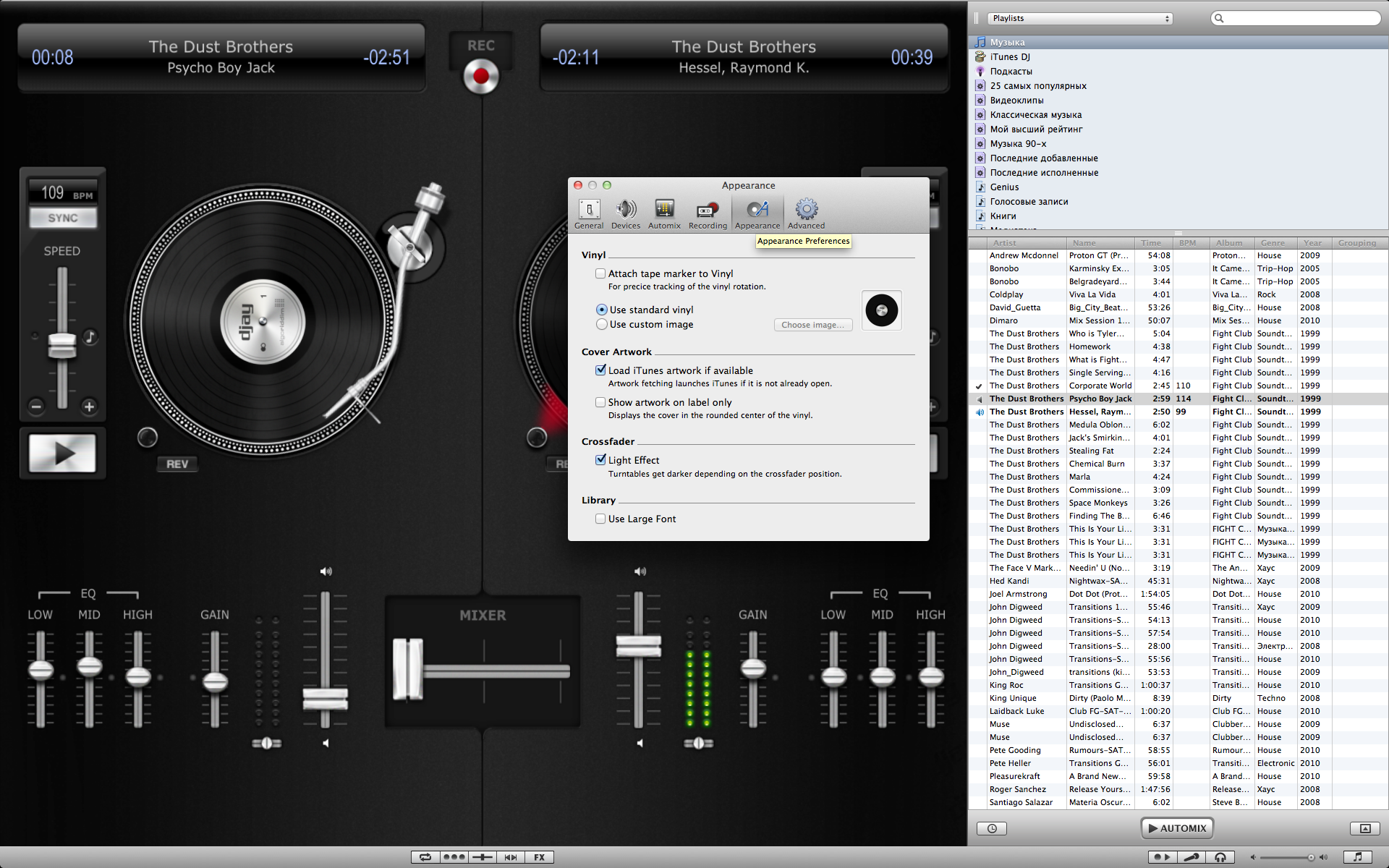Toggle loop button in bottom toolbar
The height and width of the screenshot is (868, 1389).
(x=425, y=857)
